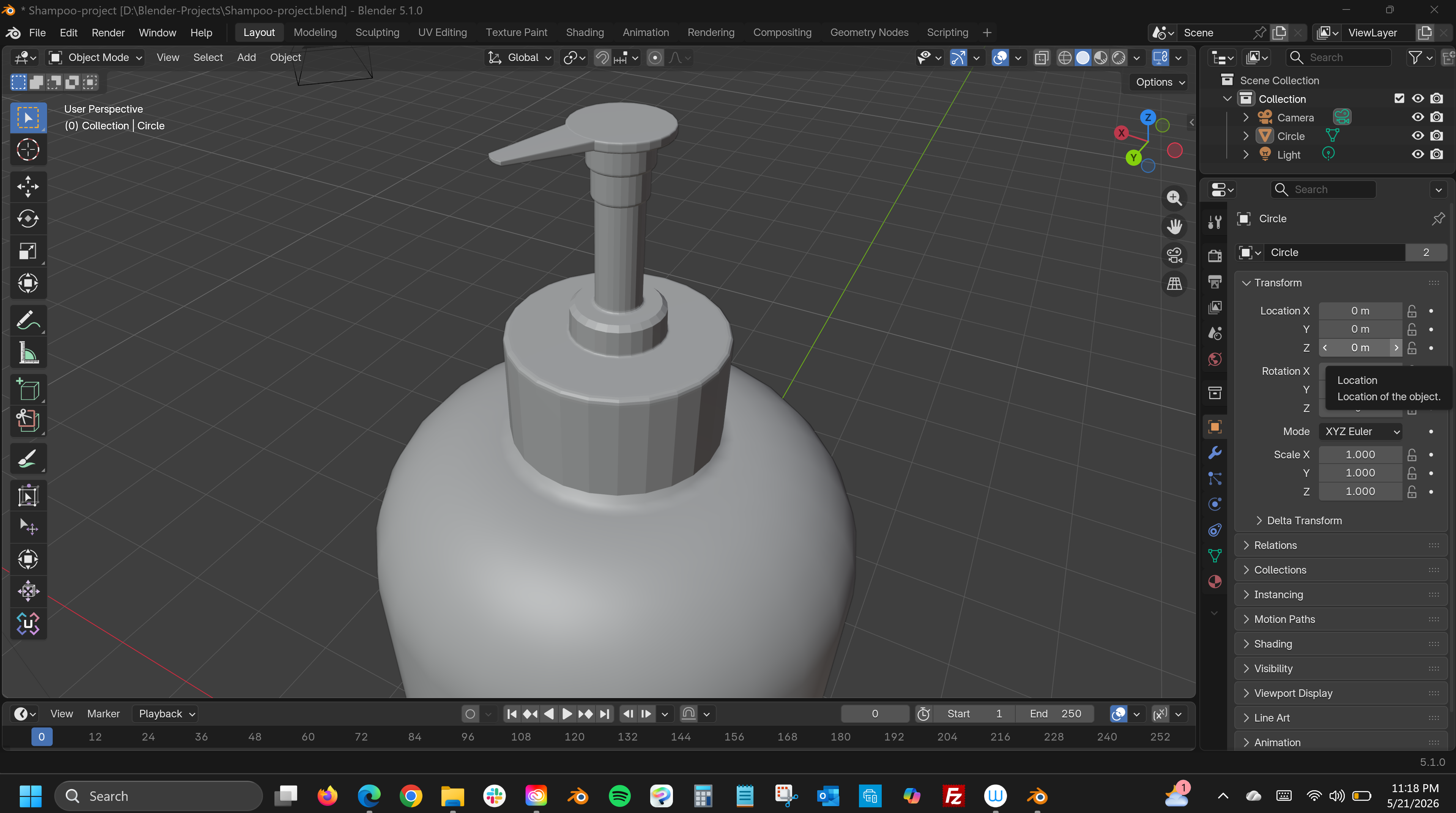Click the outliner Search field
Viewport: 1456px width, 813px height.
click(x=1338, y=58)
